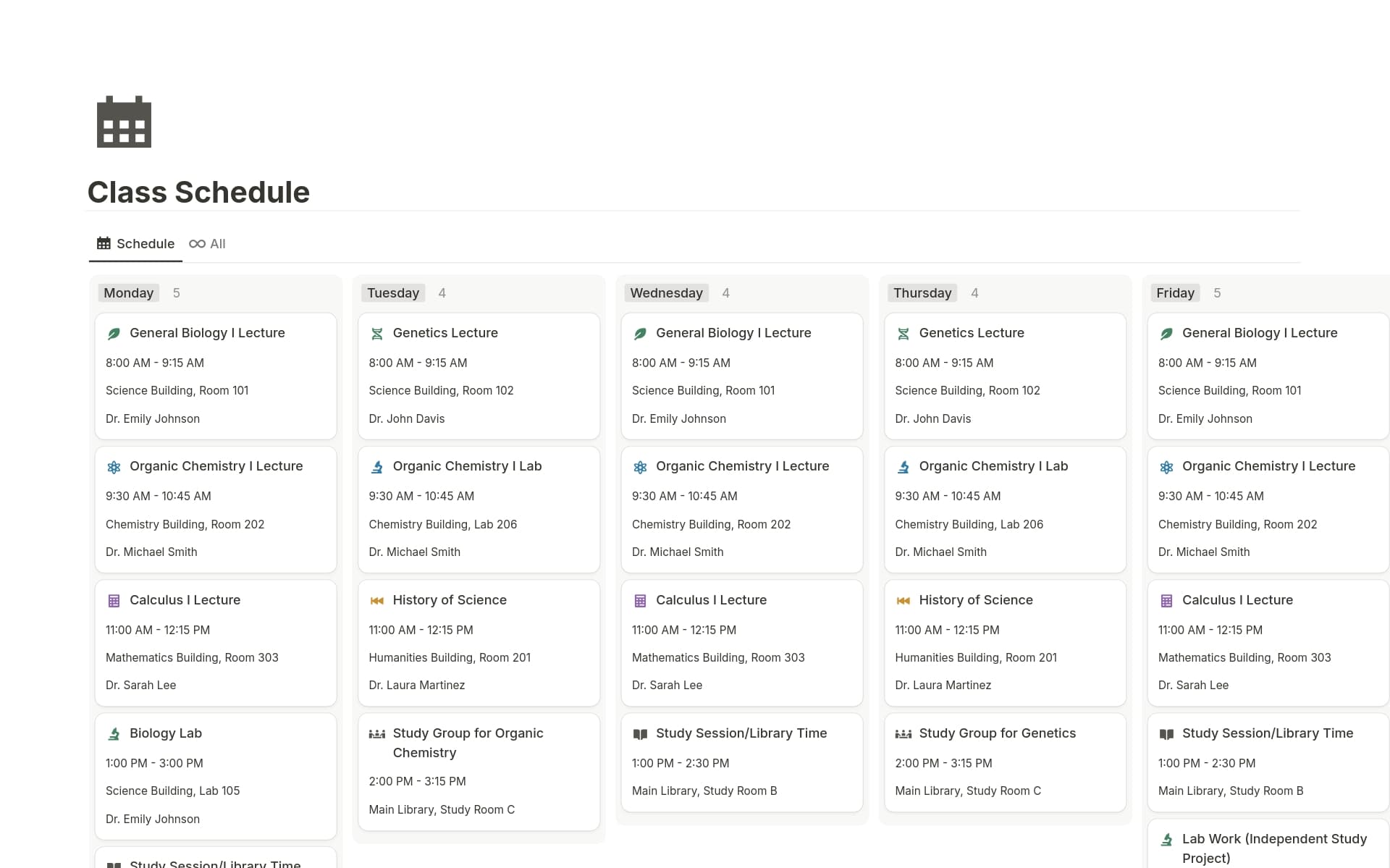Click the count badge next to Friday

coord(1218,292)
